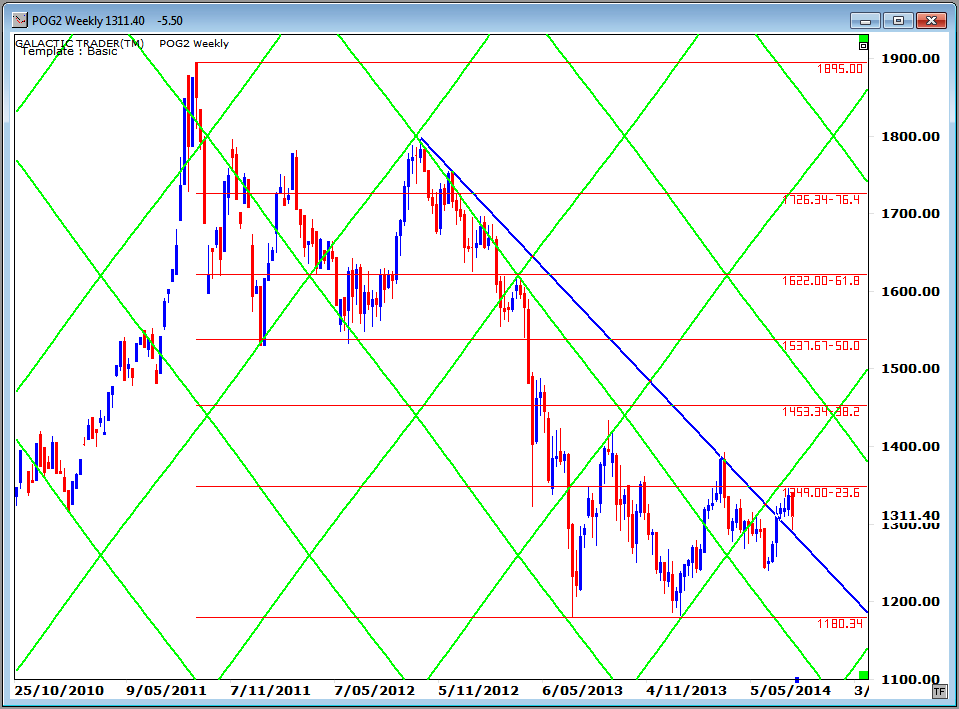Click the 1622.00-61.8 Fibonacci label
The image size is (959, 709).
[821, 280]
